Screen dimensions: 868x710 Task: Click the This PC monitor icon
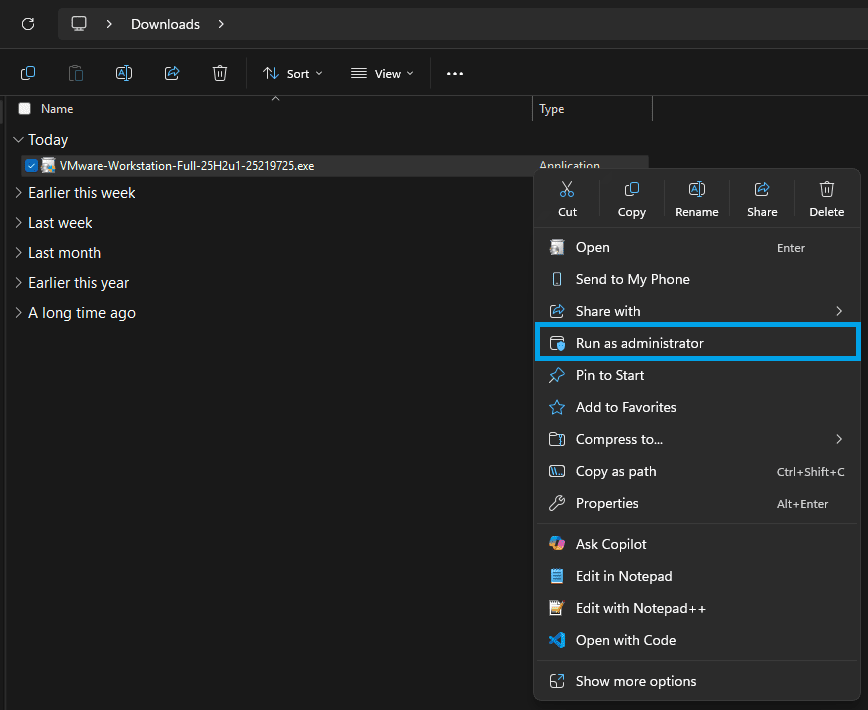tap(79, 24)
